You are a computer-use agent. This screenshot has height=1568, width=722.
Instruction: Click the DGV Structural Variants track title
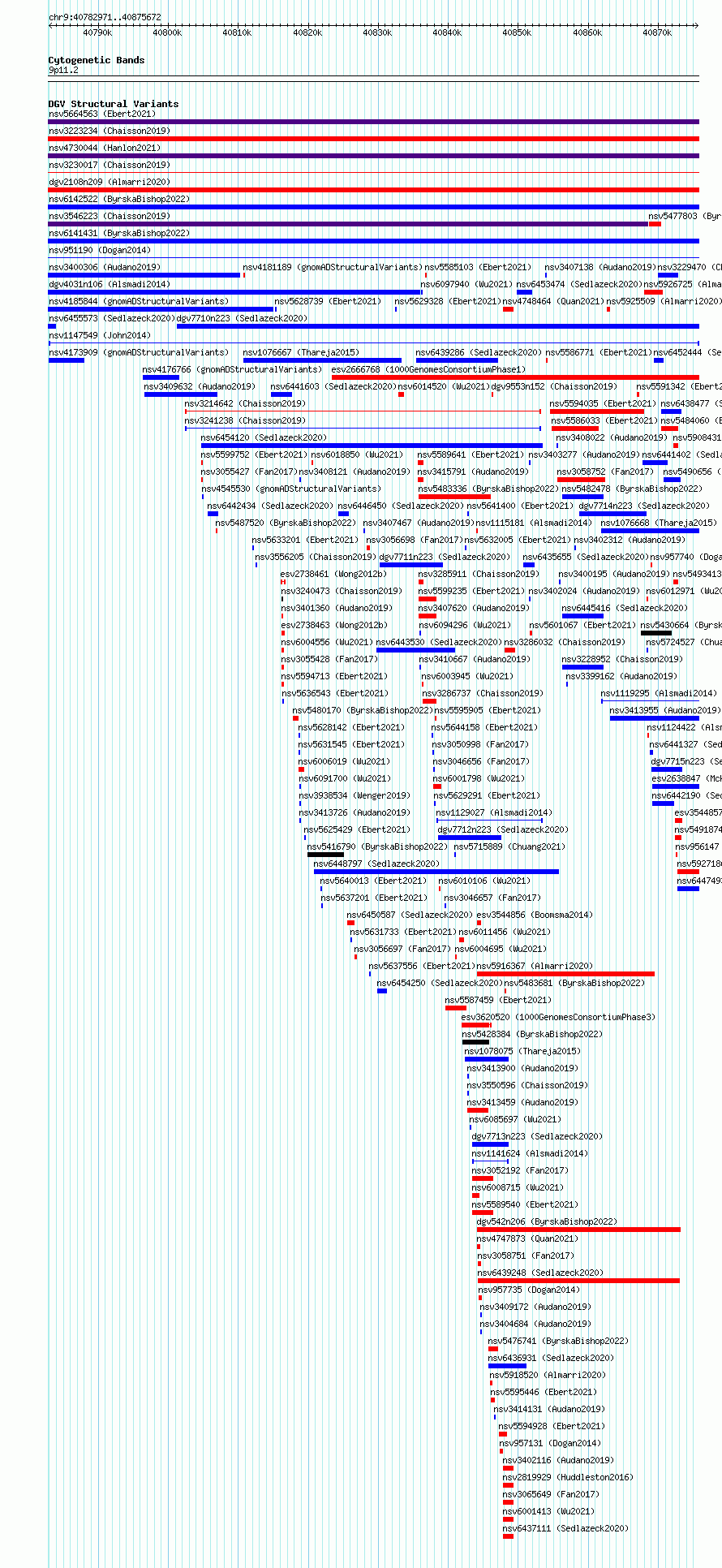114,104
